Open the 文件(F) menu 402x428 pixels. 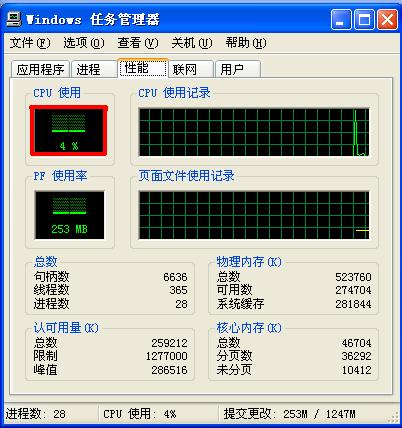pyautogui.click(x=30, y=43)
